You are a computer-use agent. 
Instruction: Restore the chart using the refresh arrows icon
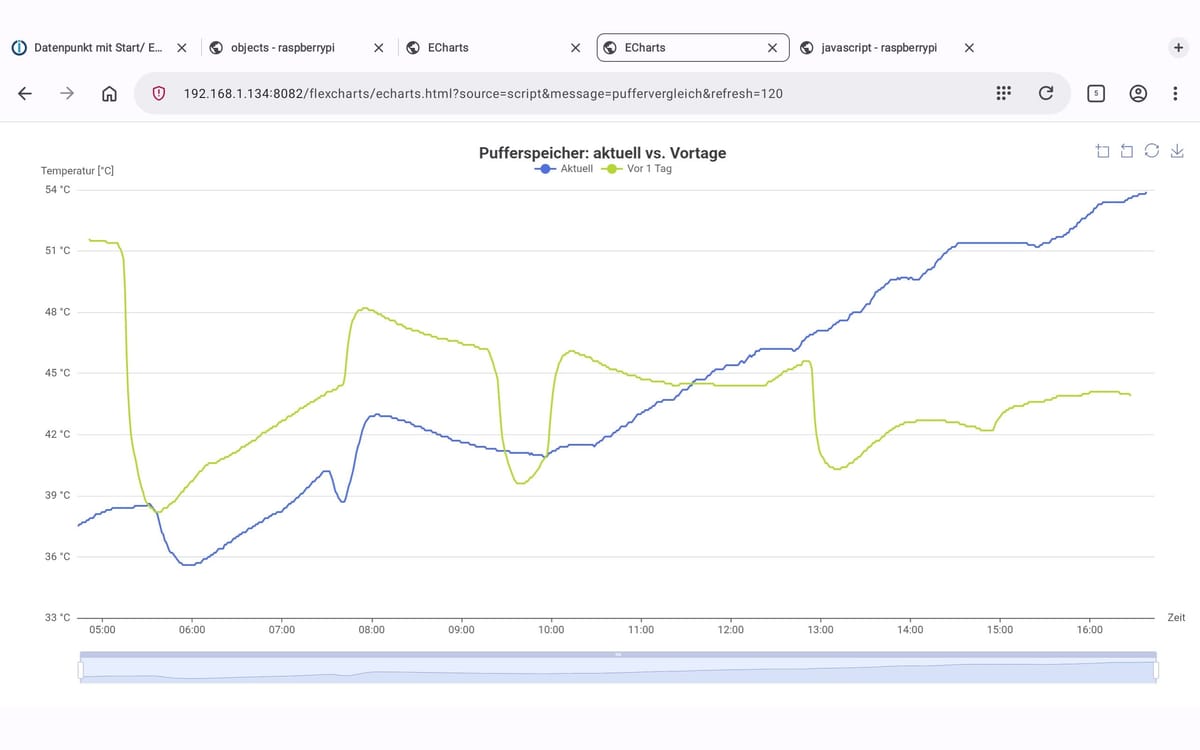tap(1152, 151)
